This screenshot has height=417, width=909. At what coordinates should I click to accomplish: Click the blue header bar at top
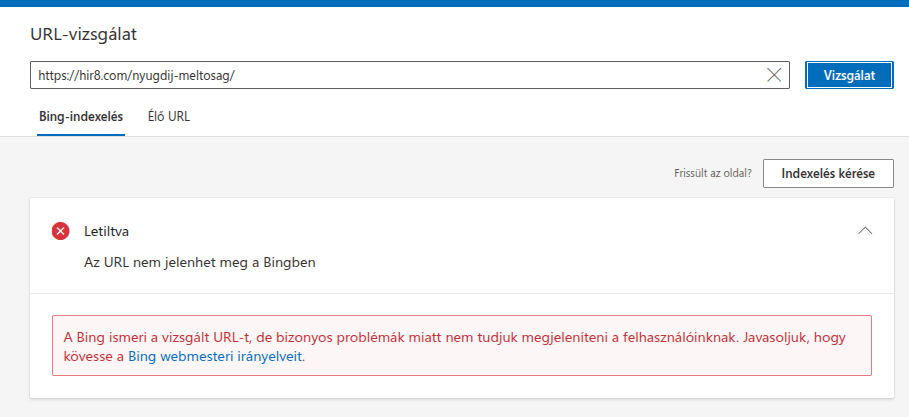click(454, 3)
